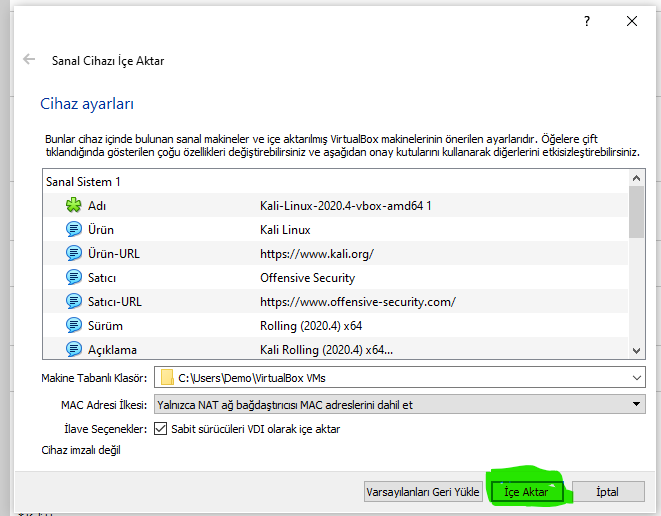Image resolution: width=661 pixels, height=516 pixels.
Task: Click the folder icon in Makine Tabanlı Klasör field
Action: pyautogui.click(x=167, y=377)
